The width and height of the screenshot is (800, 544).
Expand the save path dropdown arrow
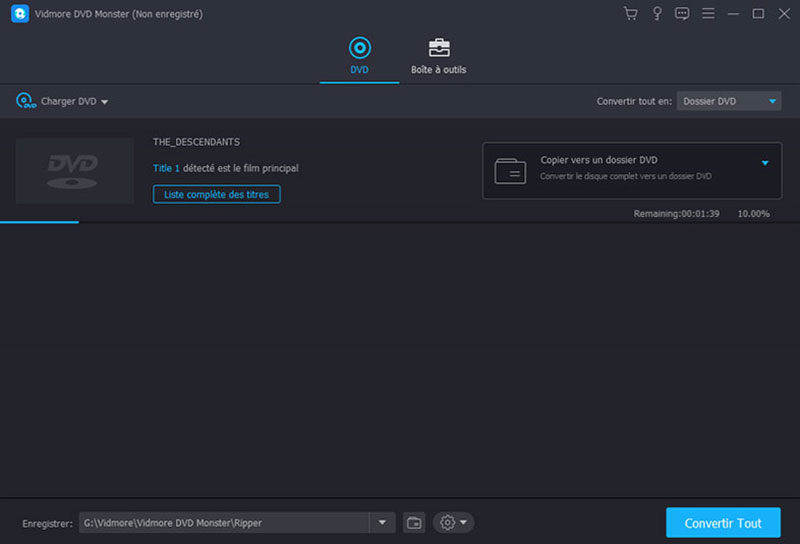pyautogui.click(x=382, y=522)
